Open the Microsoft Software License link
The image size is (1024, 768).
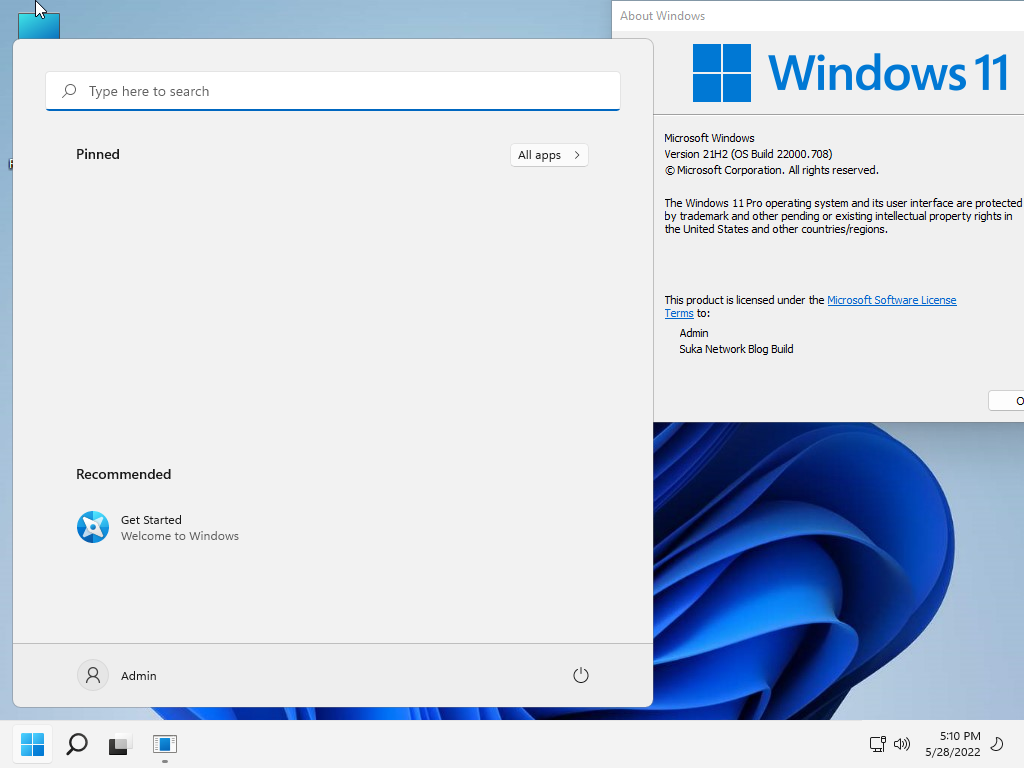pos(891,300)
